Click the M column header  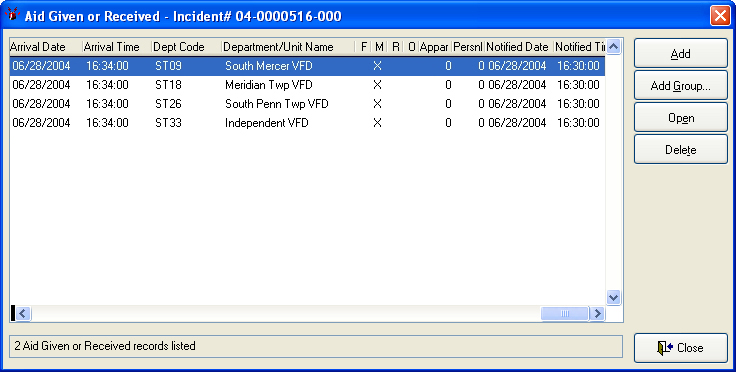pyautogui.click(x=379, y=47)
